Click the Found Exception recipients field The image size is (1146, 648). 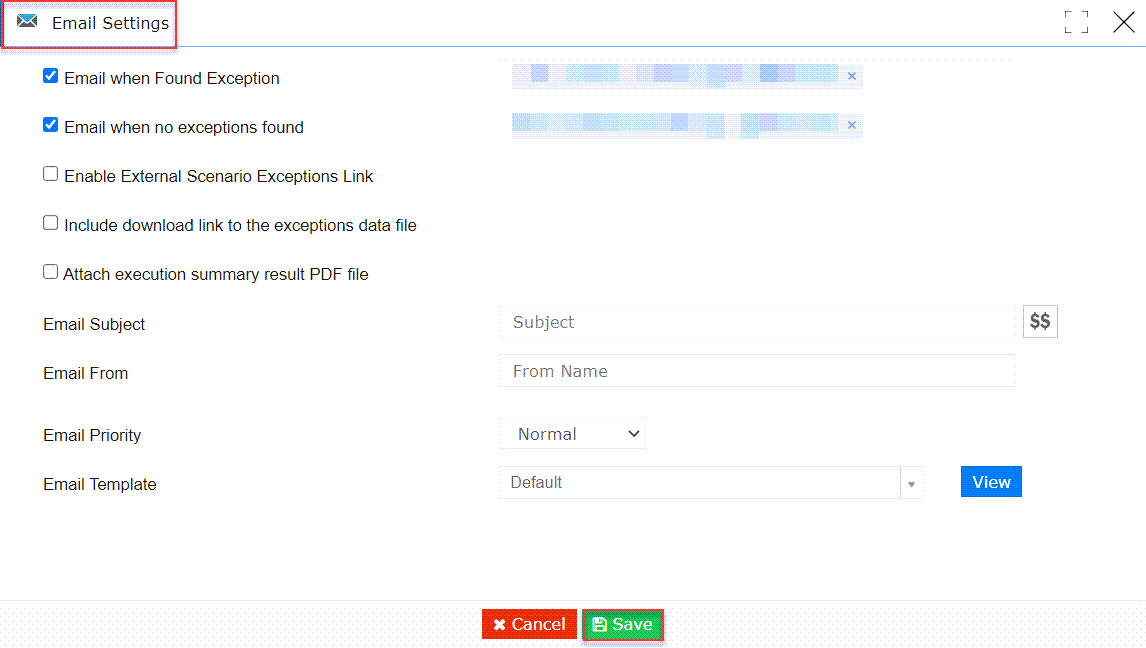[687, 76]
